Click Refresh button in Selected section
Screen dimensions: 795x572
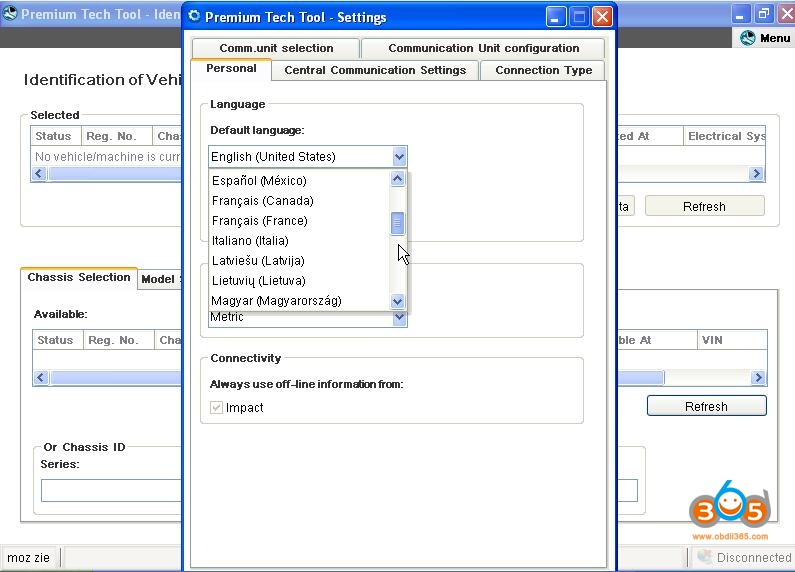pyautogui.click(x=704, y=206)
